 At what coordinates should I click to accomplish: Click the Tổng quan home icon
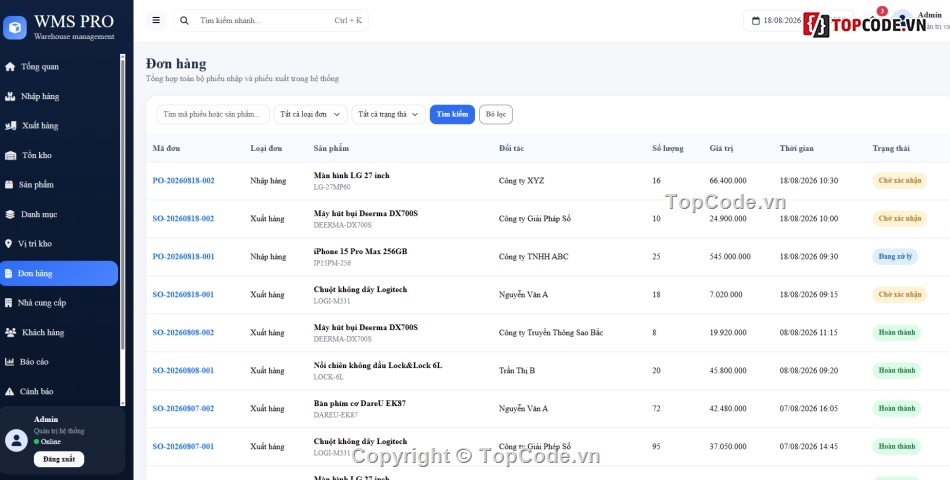coord(10,67)
